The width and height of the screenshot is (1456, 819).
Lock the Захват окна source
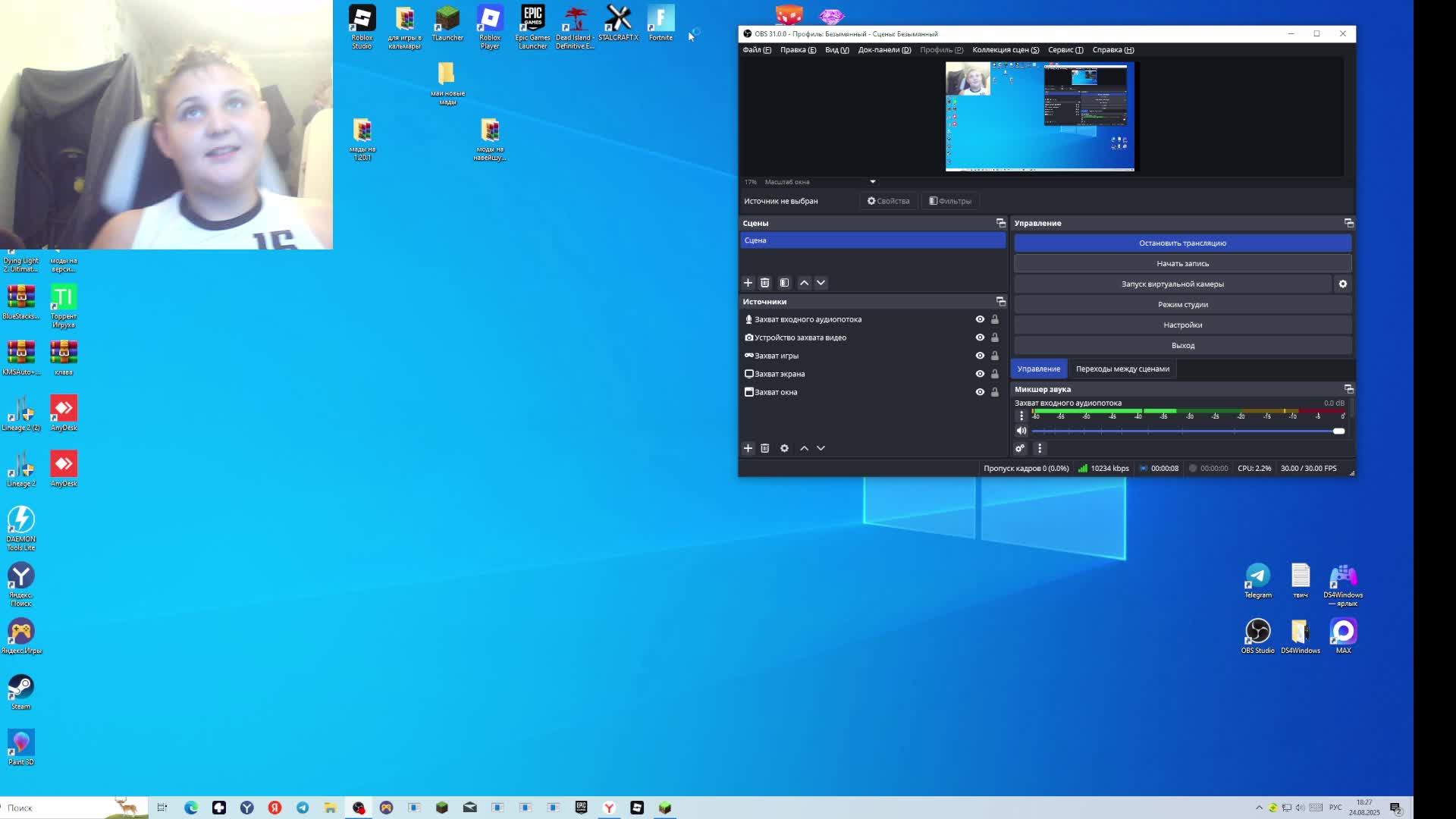(x=995, y=392)
